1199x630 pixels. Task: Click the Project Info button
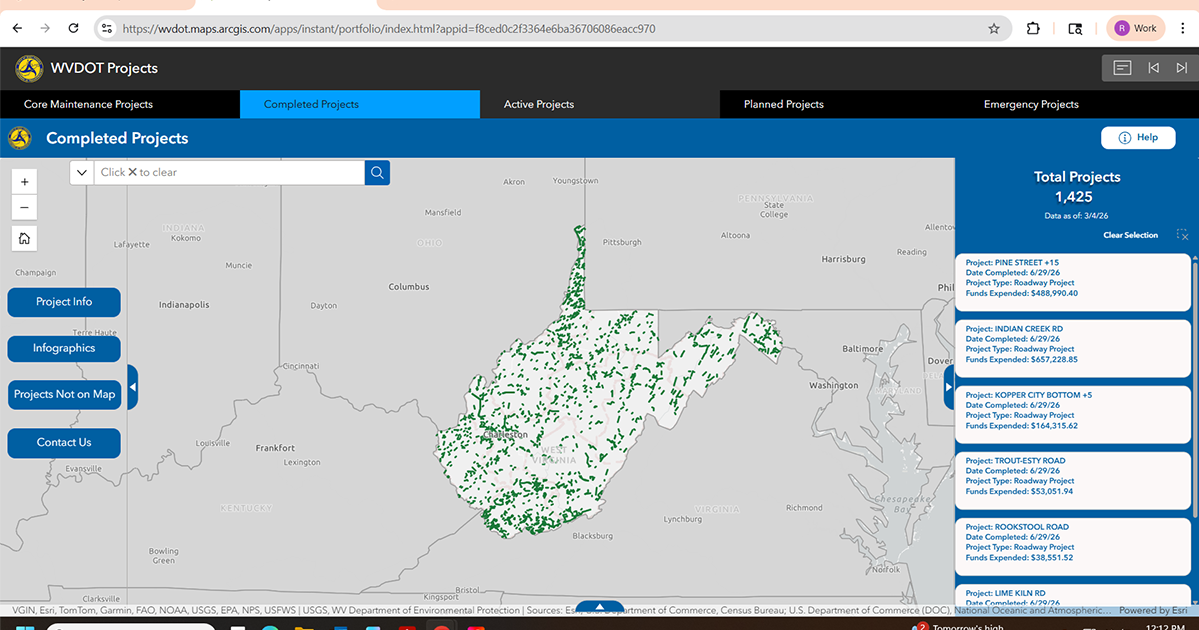pos(64,302)
